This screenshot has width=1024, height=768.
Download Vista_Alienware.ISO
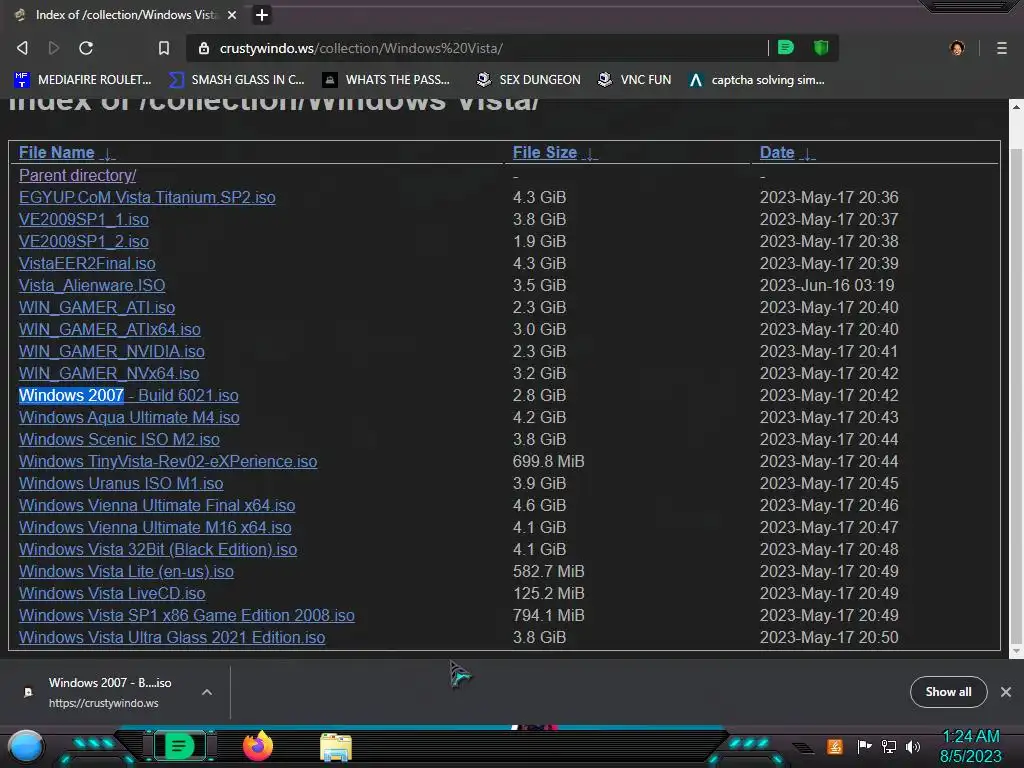[x=91, y=285]
